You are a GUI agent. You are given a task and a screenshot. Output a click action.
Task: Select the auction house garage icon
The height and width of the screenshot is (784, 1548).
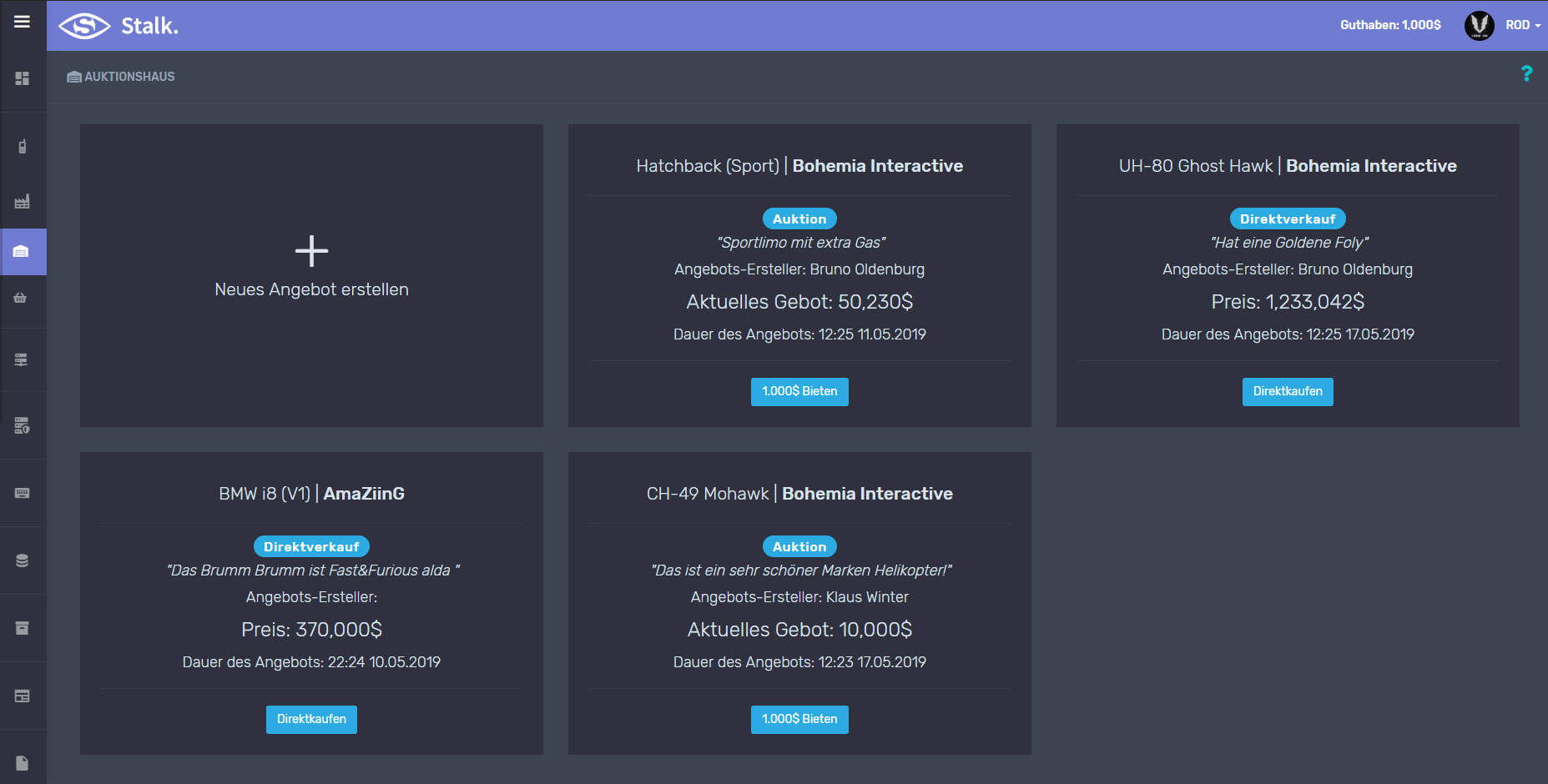click(22, 251)
